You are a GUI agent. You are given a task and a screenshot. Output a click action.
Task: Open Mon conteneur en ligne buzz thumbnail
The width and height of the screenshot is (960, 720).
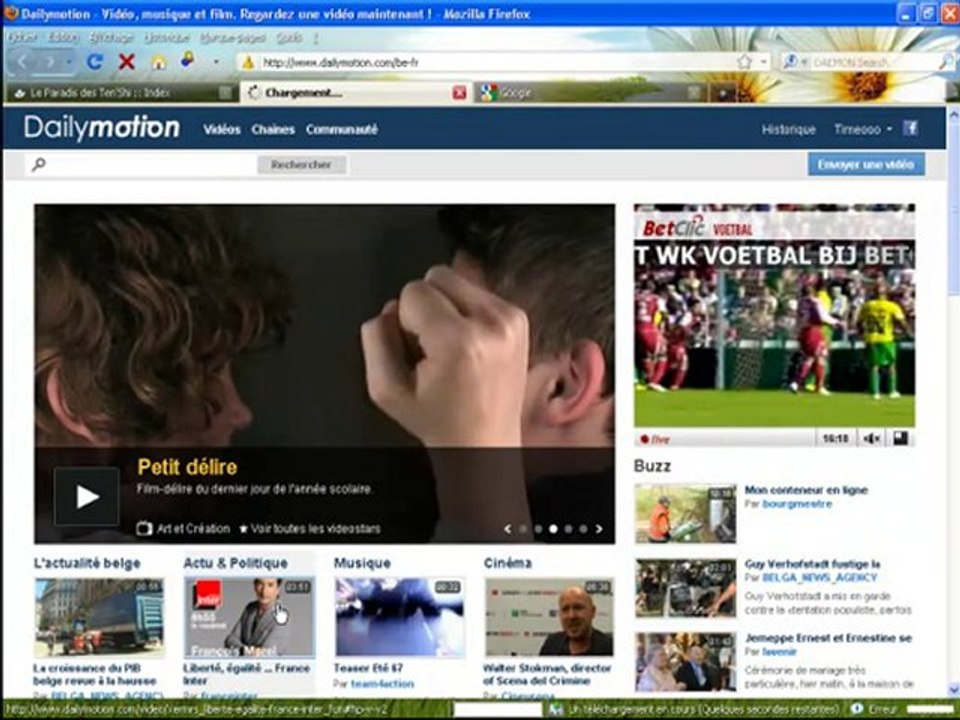[685, 514]
